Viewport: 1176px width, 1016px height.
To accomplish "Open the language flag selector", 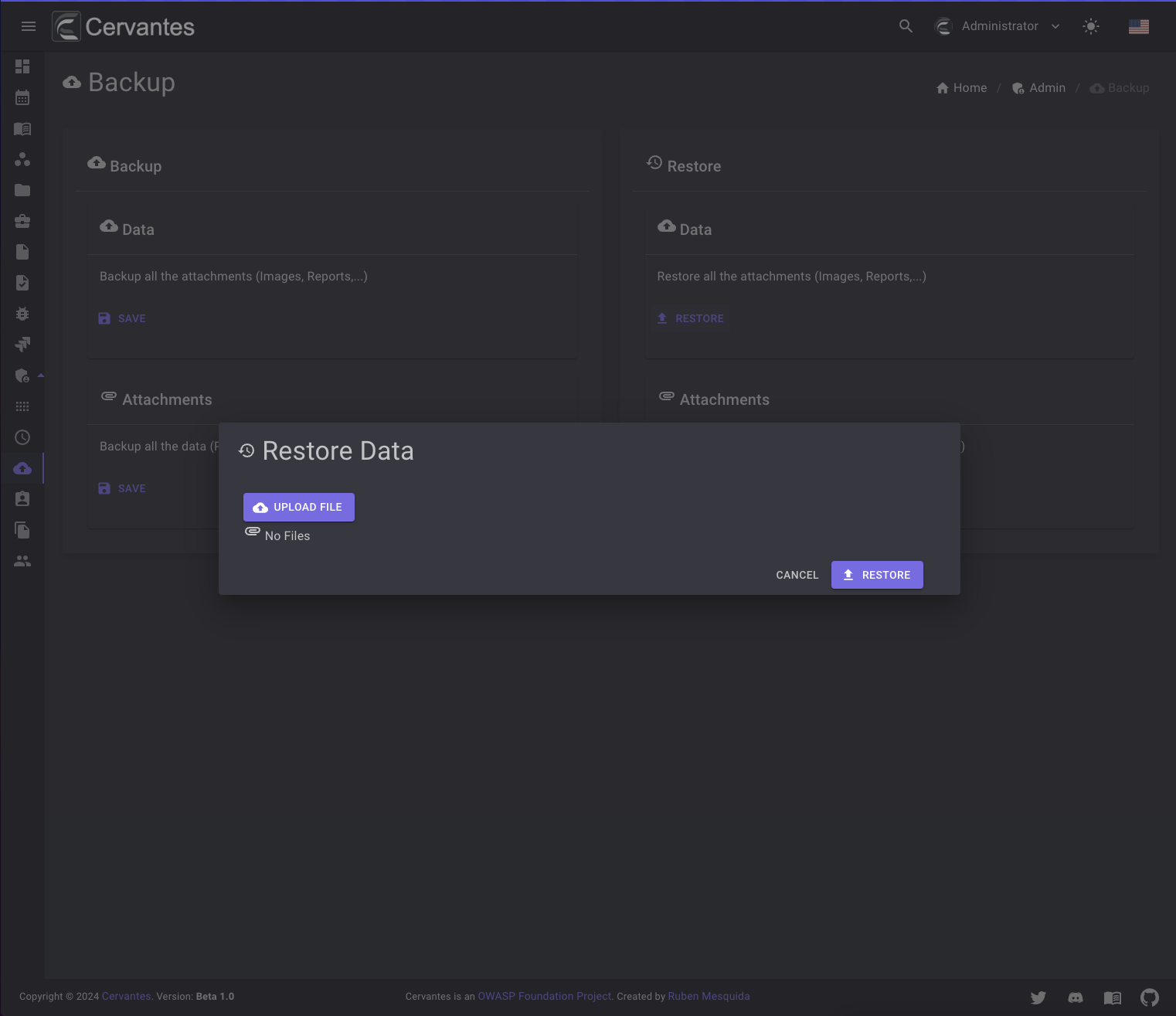I will point(1139,26).
